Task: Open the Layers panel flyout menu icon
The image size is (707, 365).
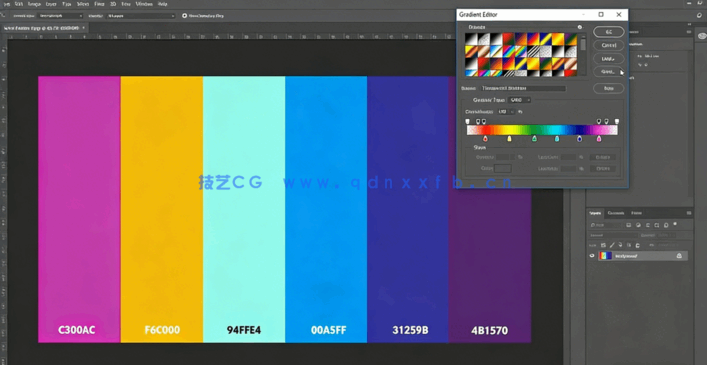Action: click(689, 213)
